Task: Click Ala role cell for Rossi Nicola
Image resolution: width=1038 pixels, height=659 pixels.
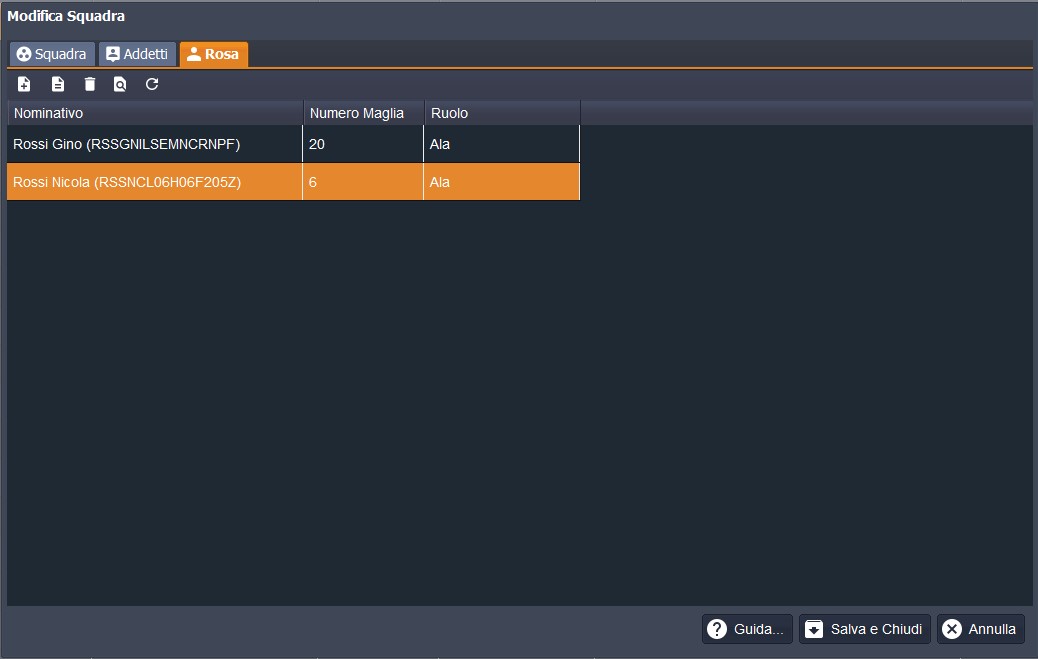Action: 501,182
